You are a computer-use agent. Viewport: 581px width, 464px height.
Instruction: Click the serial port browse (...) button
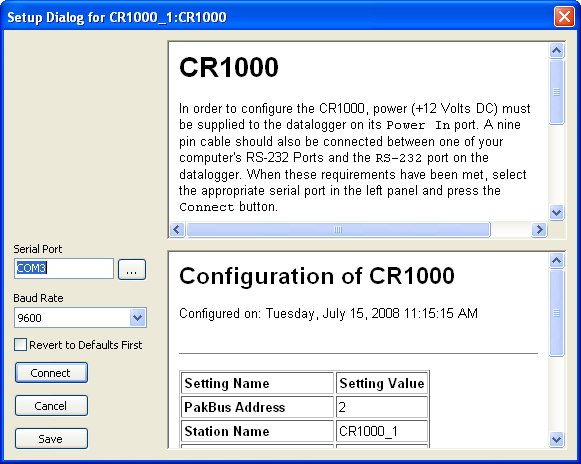132,269
